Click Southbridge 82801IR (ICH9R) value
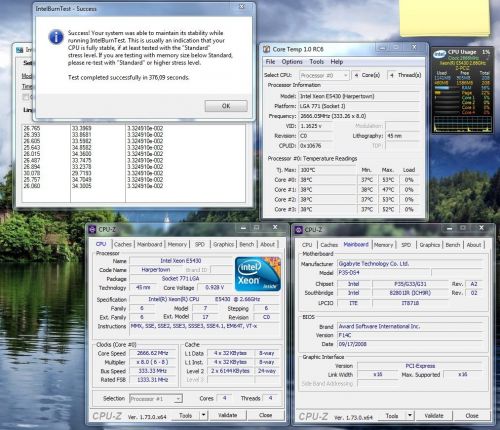Image resolution: width=500 pixels, height=430 pixels. [410, 293]
